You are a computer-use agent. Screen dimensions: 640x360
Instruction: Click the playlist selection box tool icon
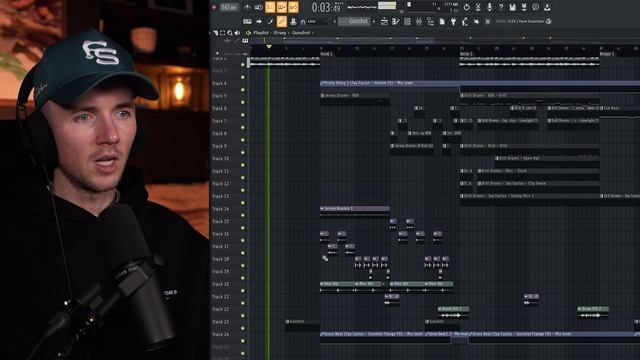(x=222, y=33)
